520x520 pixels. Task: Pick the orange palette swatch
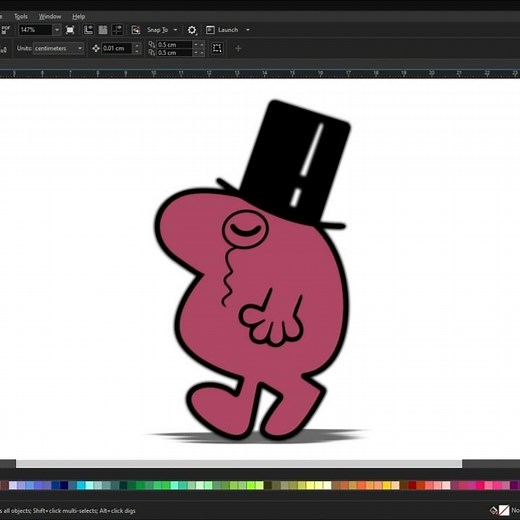pos(370,485)
